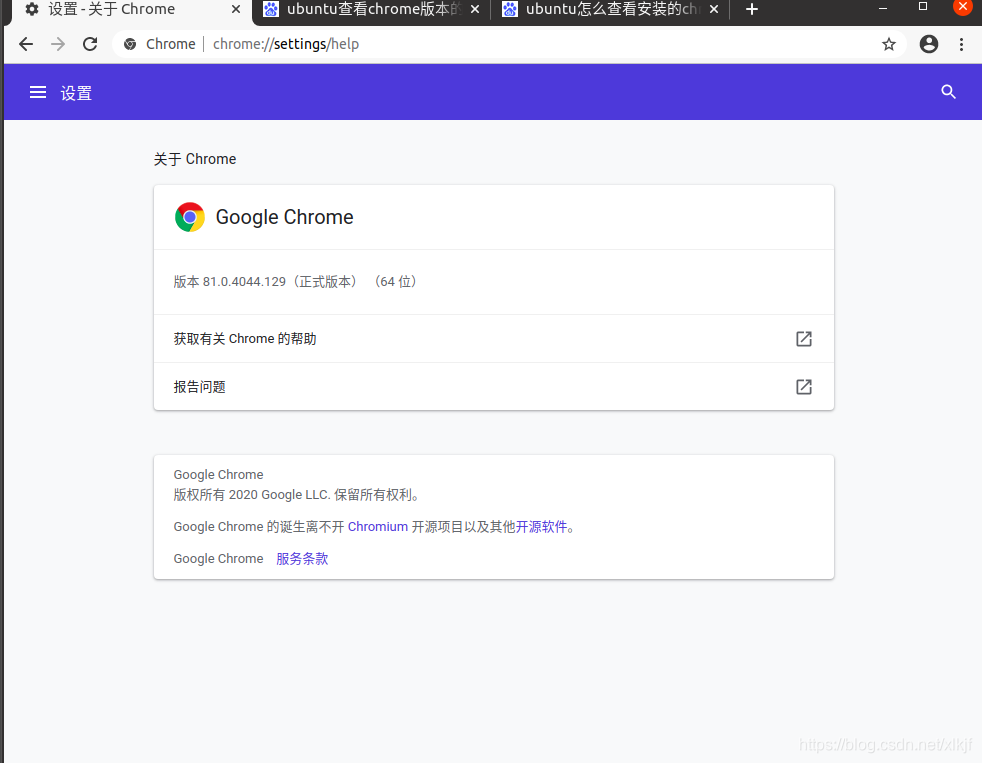Close the ubuntu怎么查看安装的ch tab

click(713, 9)
